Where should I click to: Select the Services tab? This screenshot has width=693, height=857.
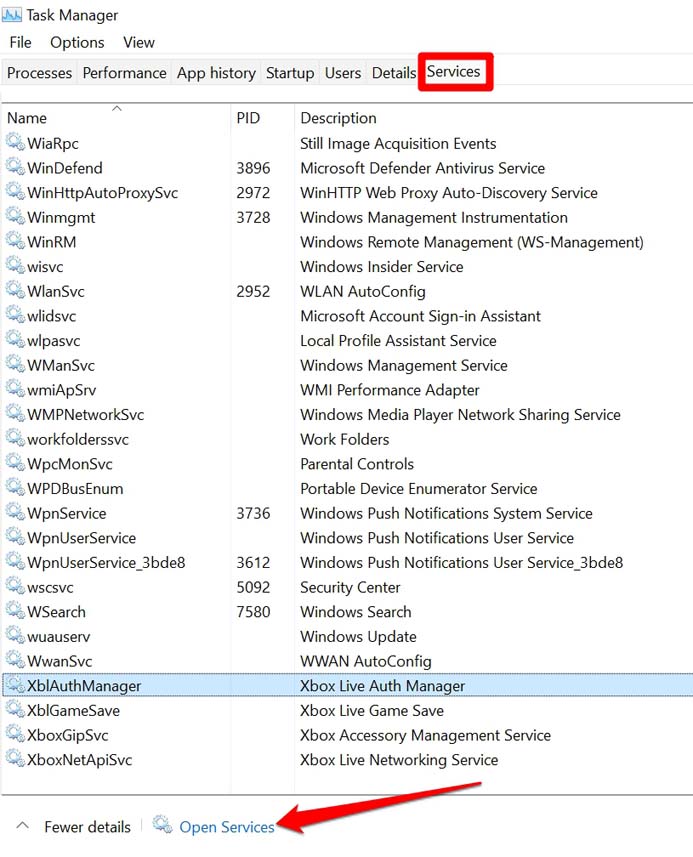click(454, 72)
